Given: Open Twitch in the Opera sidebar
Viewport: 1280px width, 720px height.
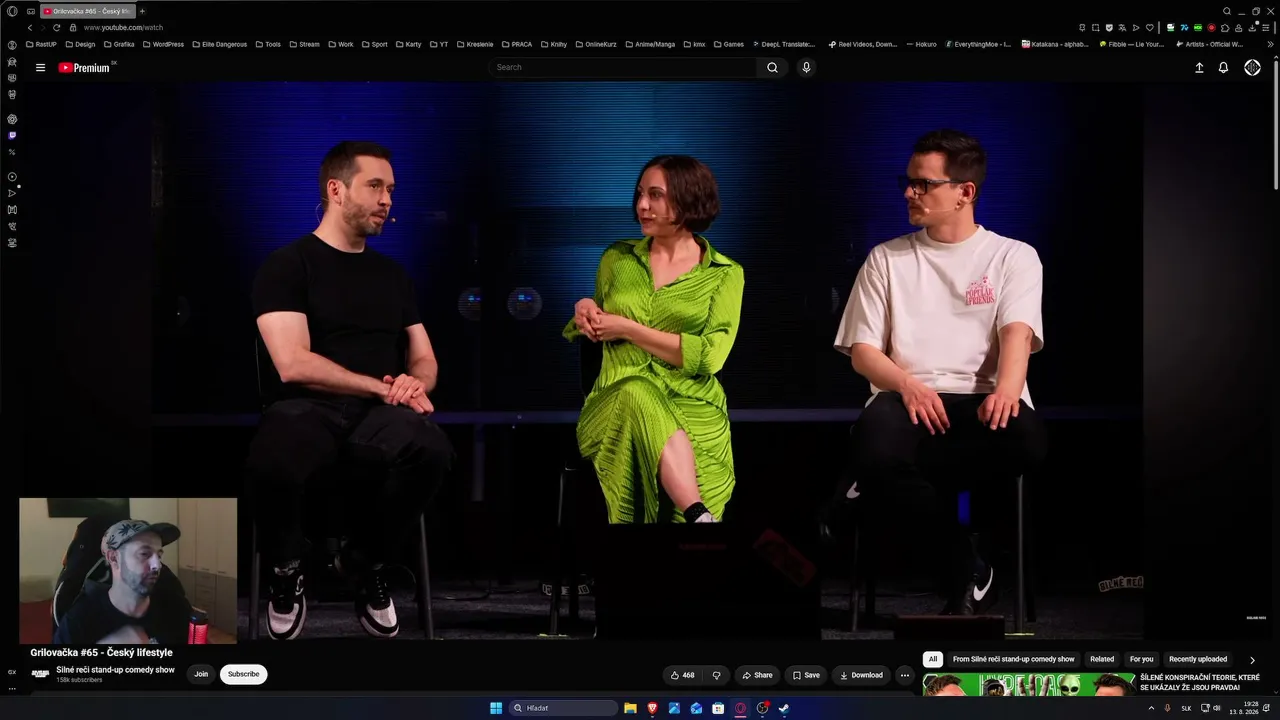Looking at the screenshot, I should tap(12, 135).
